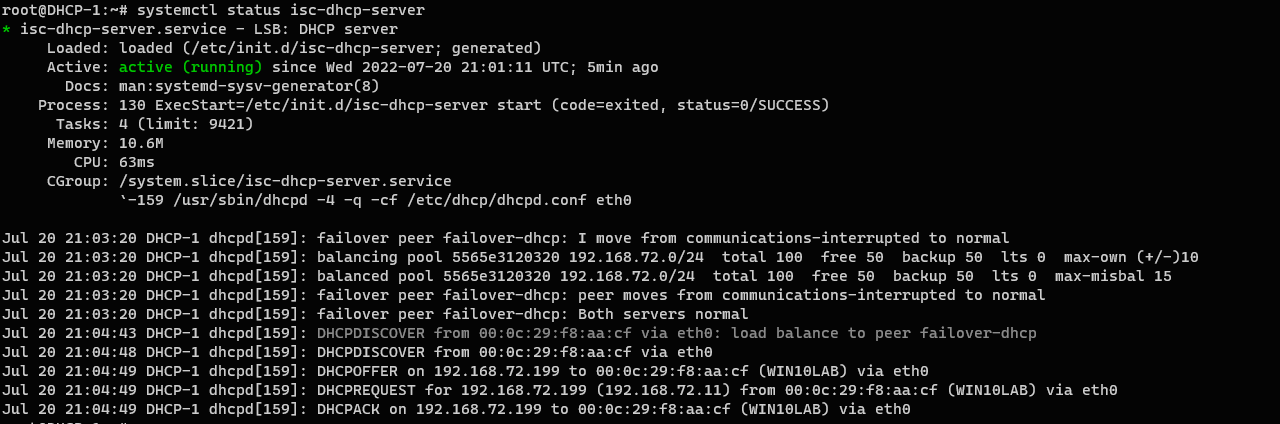Screen dimensions: 1280x424
Task: Click the "/system.slice/isc-dhcp-server.service" CGroup path
Action: pos(285,181)
